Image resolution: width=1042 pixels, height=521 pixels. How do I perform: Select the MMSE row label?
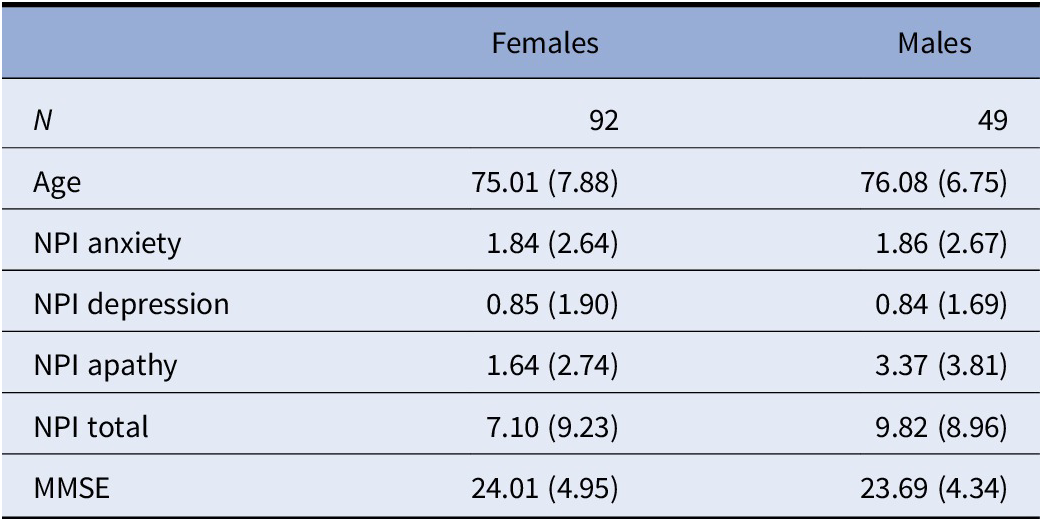[x=67, y=487]
